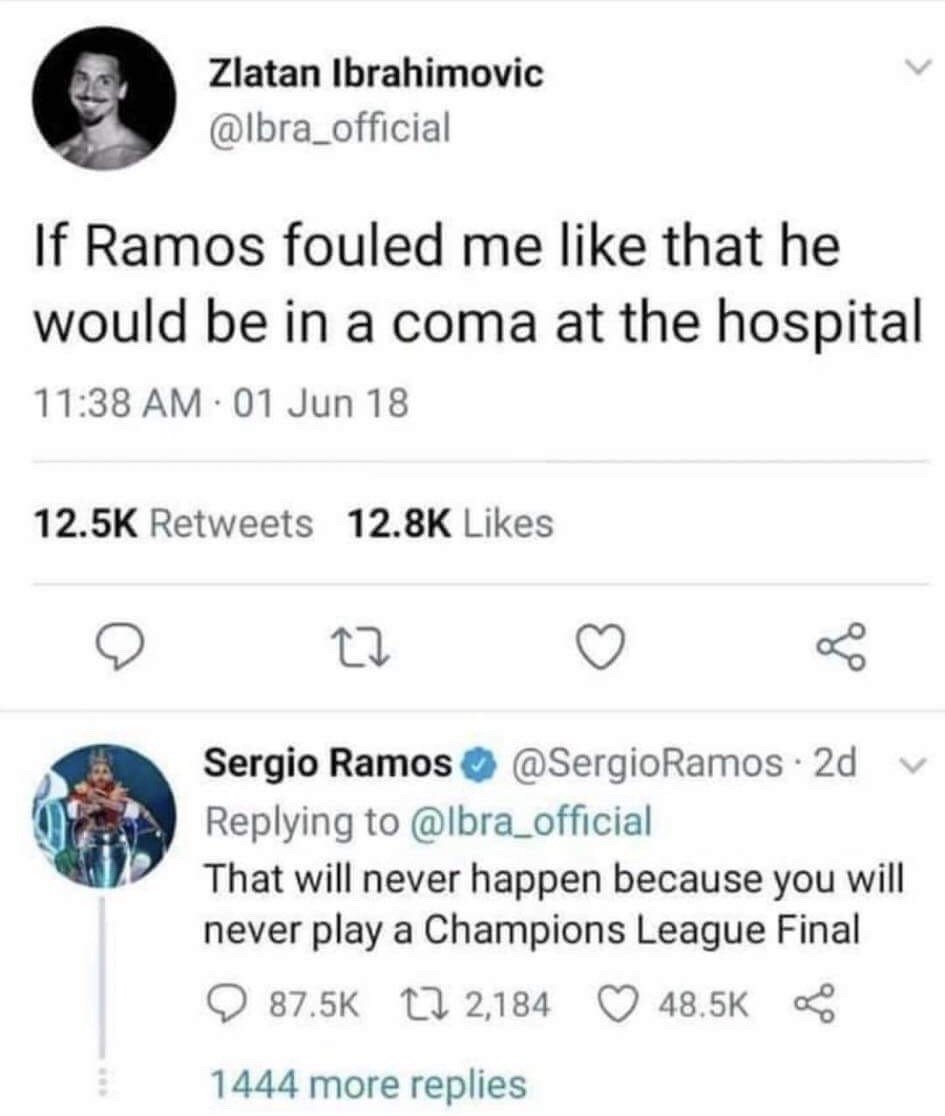Open the tweet timestamp 11:38 AM 01 Jun 18

(x=221, y=403)
